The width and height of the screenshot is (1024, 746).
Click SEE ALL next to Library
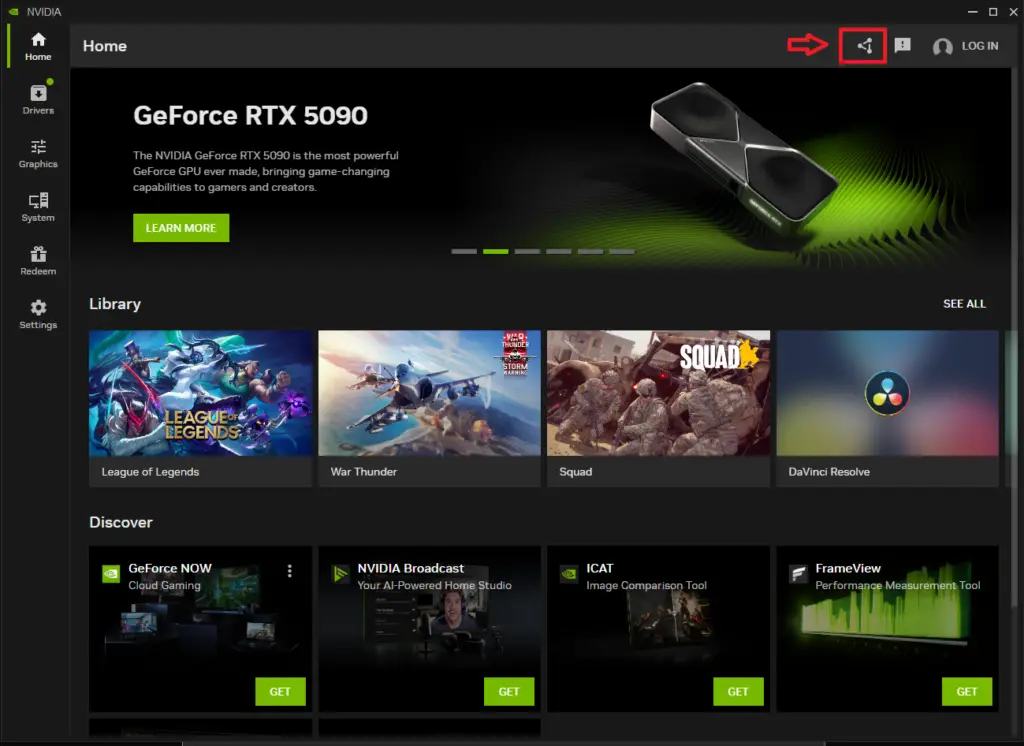tap(964, 304)
